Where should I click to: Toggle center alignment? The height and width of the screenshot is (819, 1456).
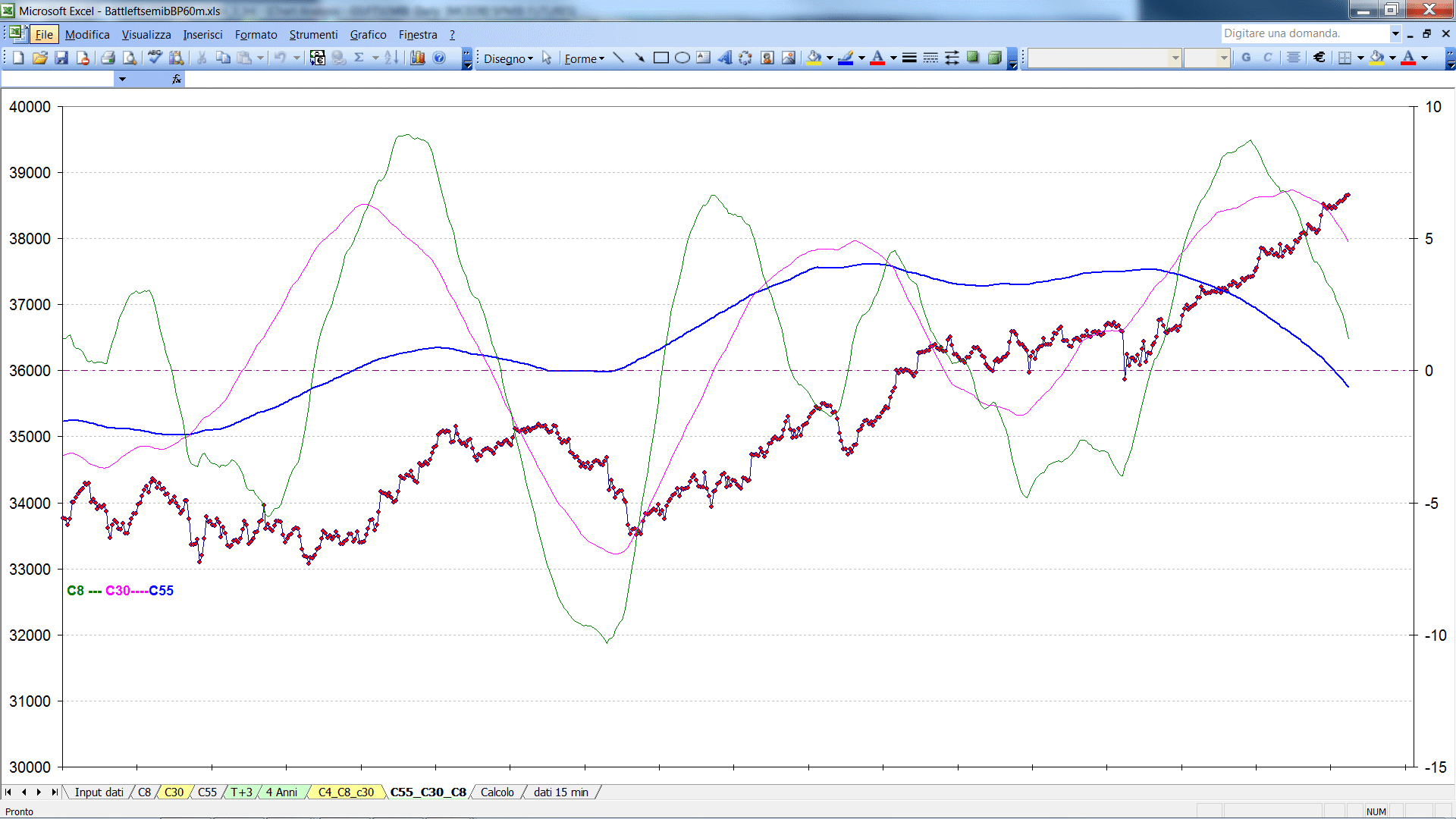pyautogui.click(x=1294, y=58)
